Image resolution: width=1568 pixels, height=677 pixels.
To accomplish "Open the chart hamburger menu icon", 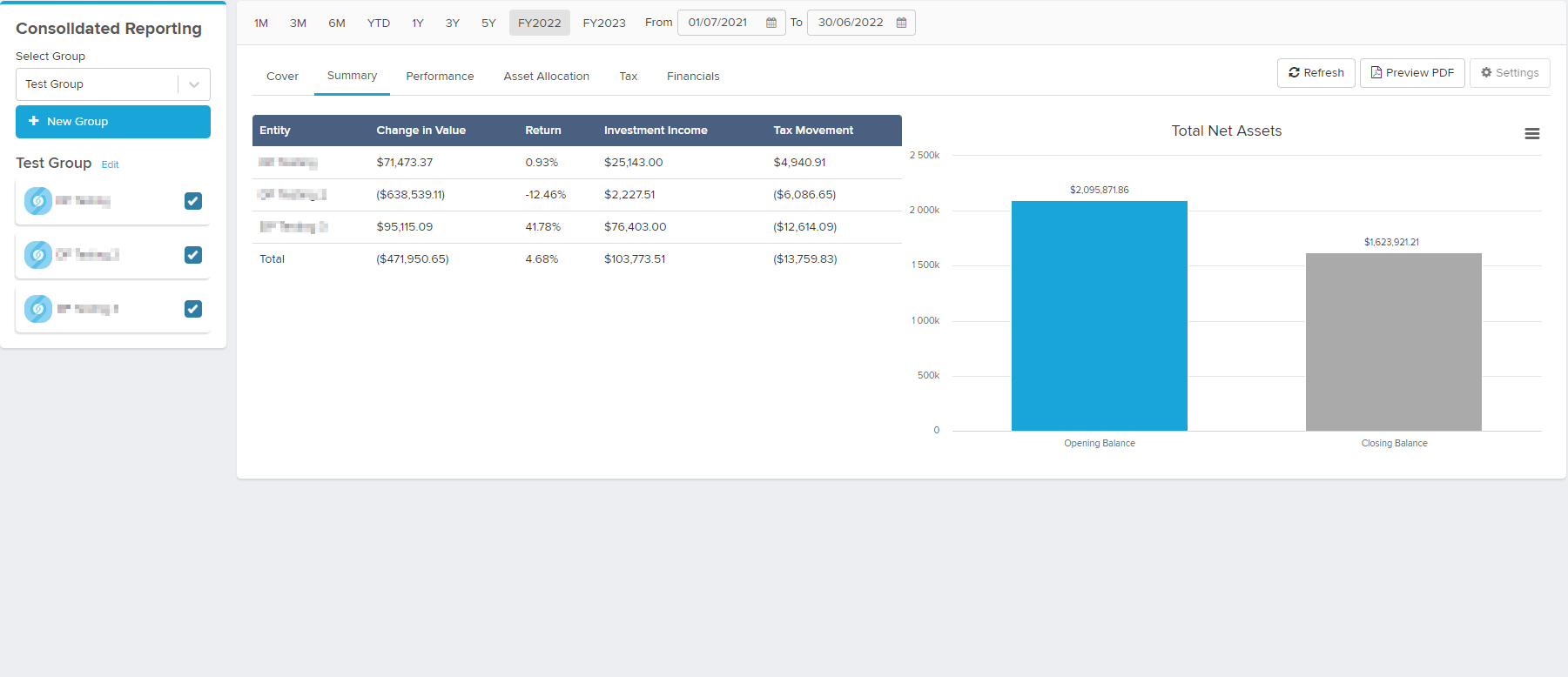I will coord(1532,133).
